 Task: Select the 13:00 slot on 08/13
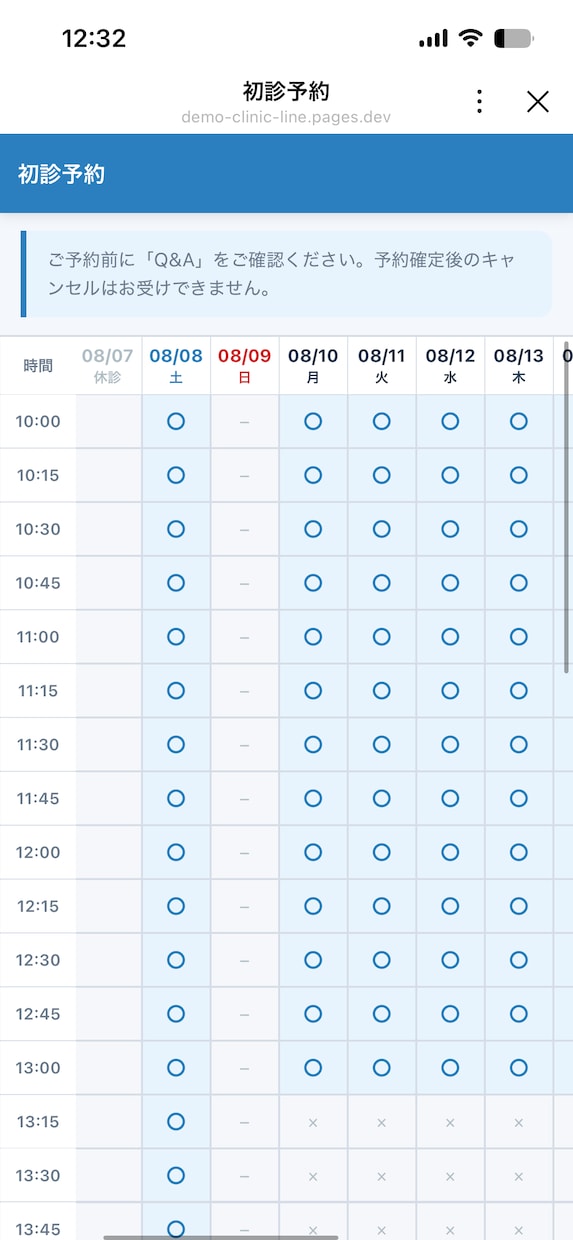point(518,1068)
